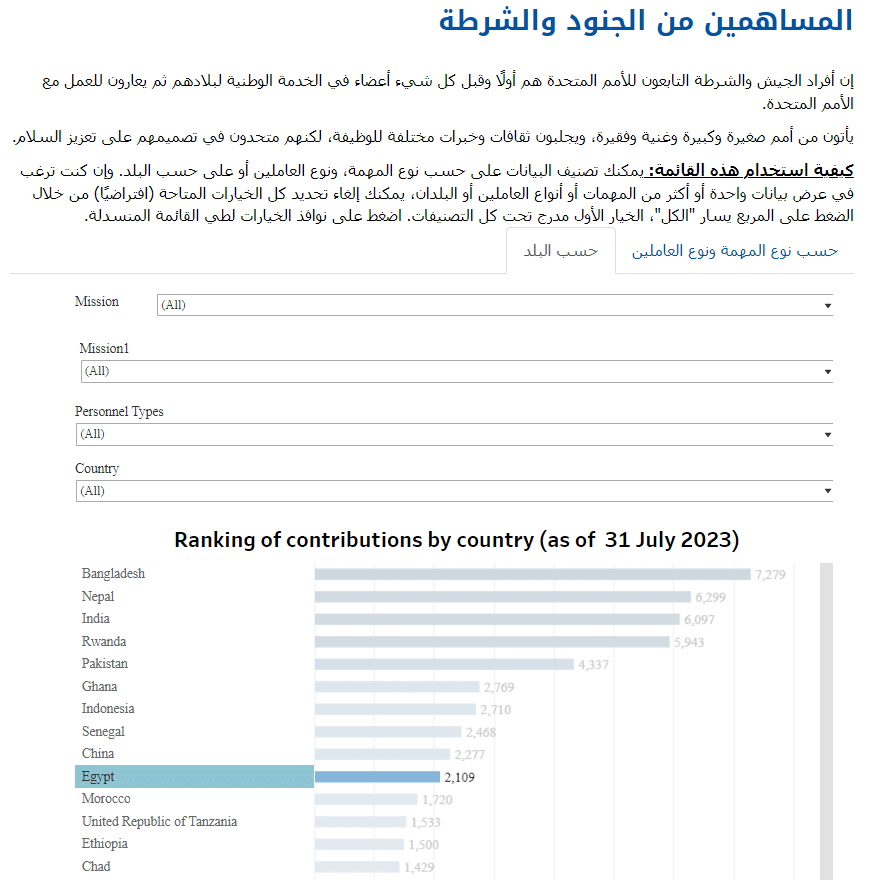Expand the Country filter list

[x=455, y=491]
